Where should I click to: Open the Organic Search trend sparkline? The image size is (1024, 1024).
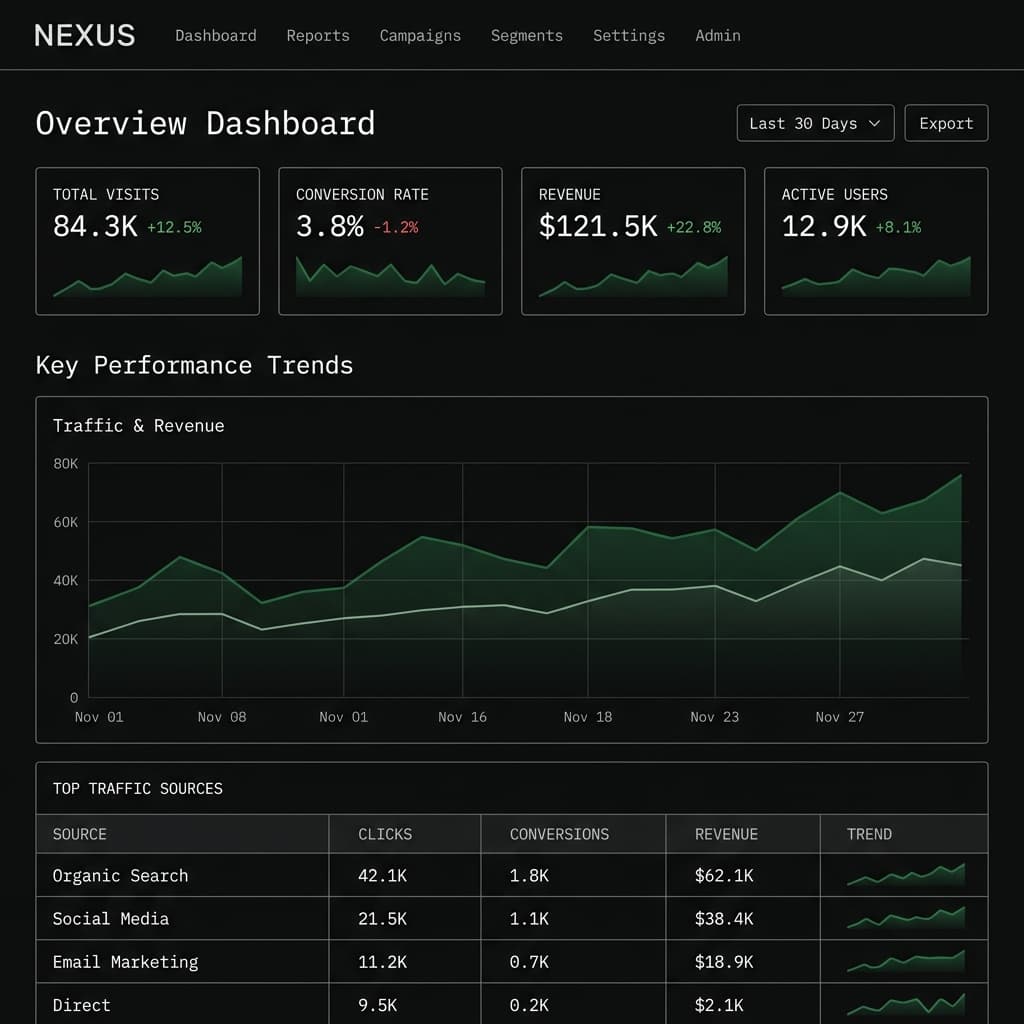pyautogui.click(x=906, y=875)
